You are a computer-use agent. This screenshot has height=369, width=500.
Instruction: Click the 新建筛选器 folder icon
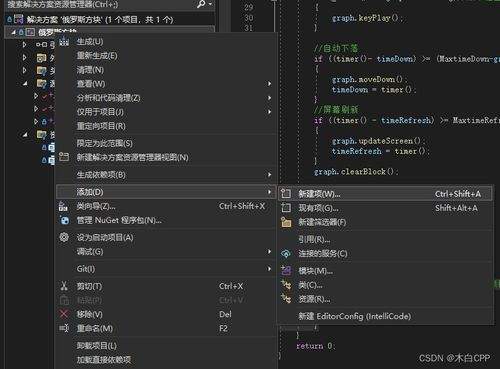pos(286,222)
